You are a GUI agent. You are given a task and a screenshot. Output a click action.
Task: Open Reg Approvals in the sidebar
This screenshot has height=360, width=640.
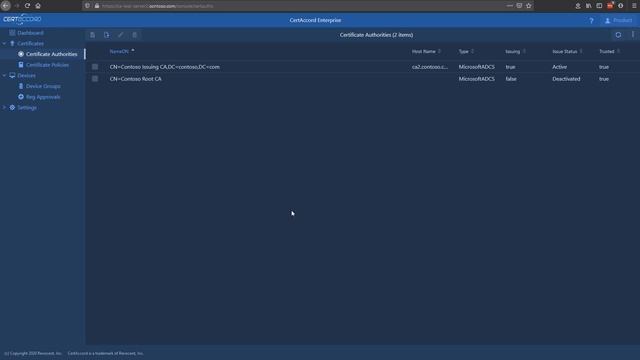(x=43, y=97)
